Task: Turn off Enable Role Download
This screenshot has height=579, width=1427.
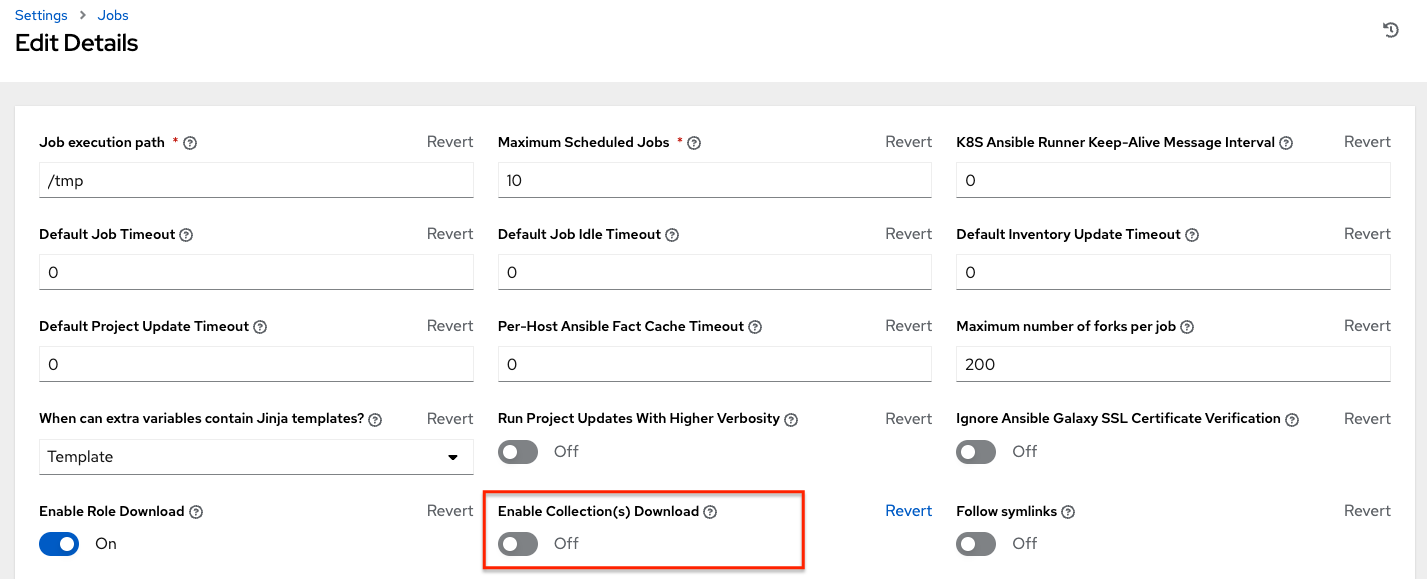Action: 59,544
